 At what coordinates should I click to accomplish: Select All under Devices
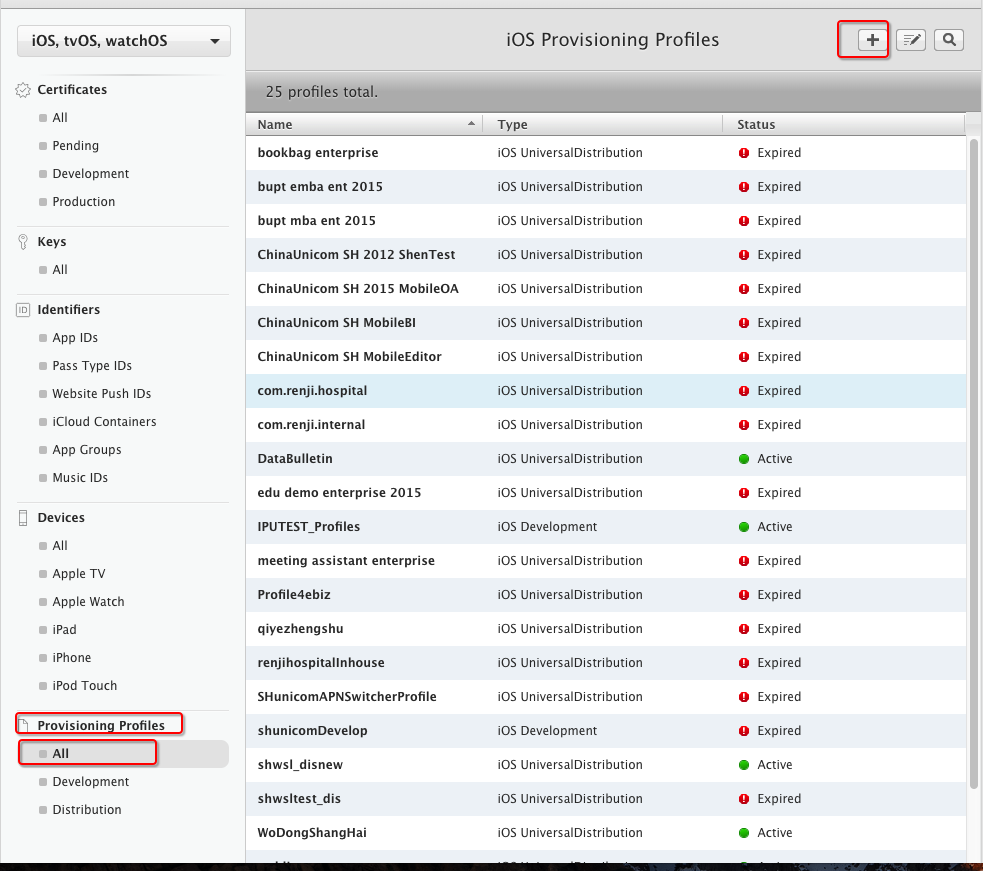click(60, 546)
